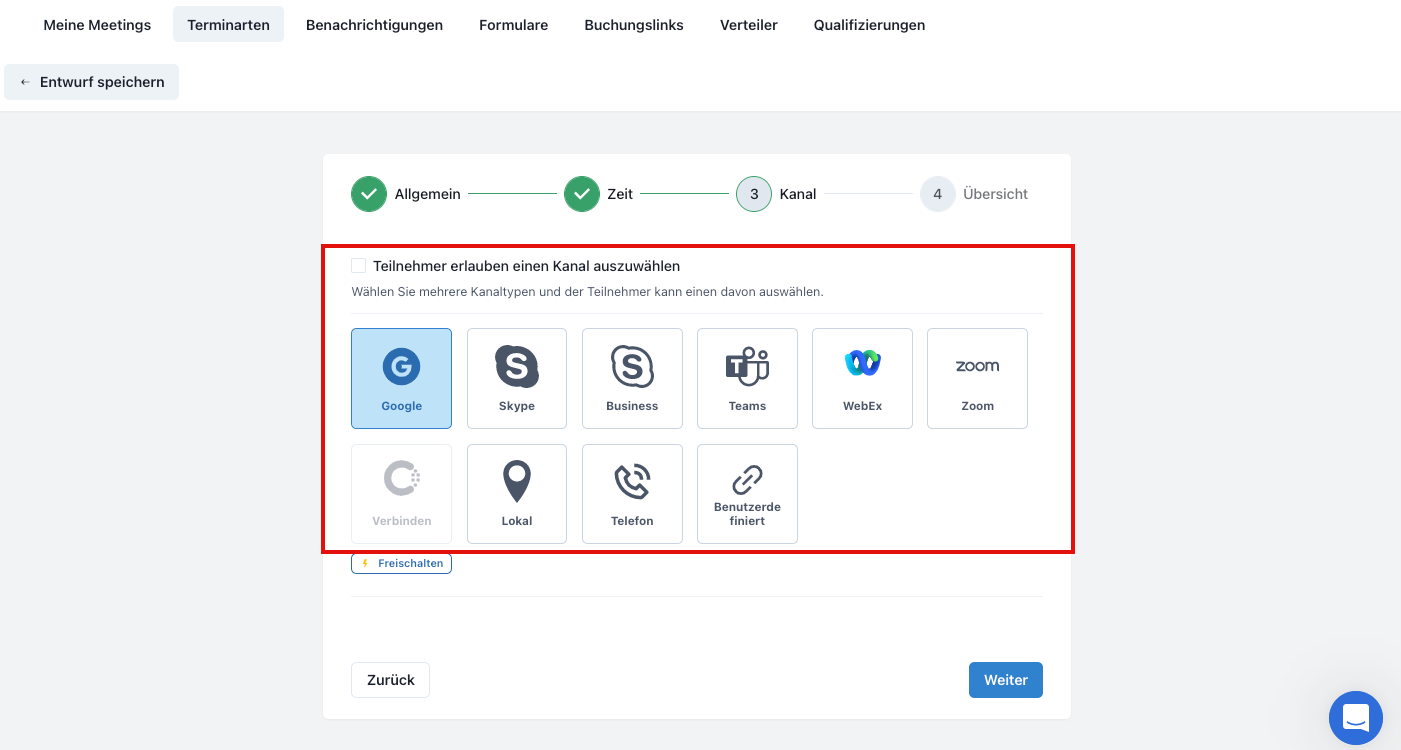
Task: Open the Meine Meetings tab
Action: pos(97,25)
